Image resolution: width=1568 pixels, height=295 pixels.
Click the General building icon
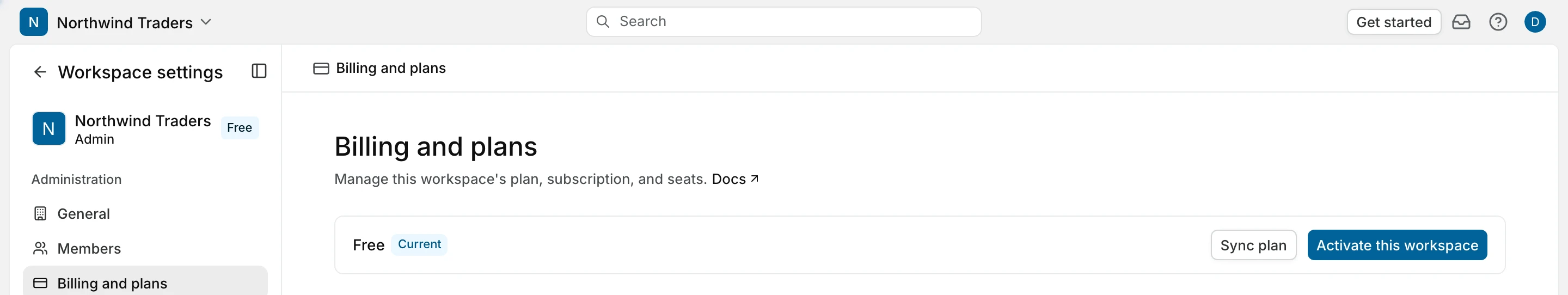click(40, 213)
